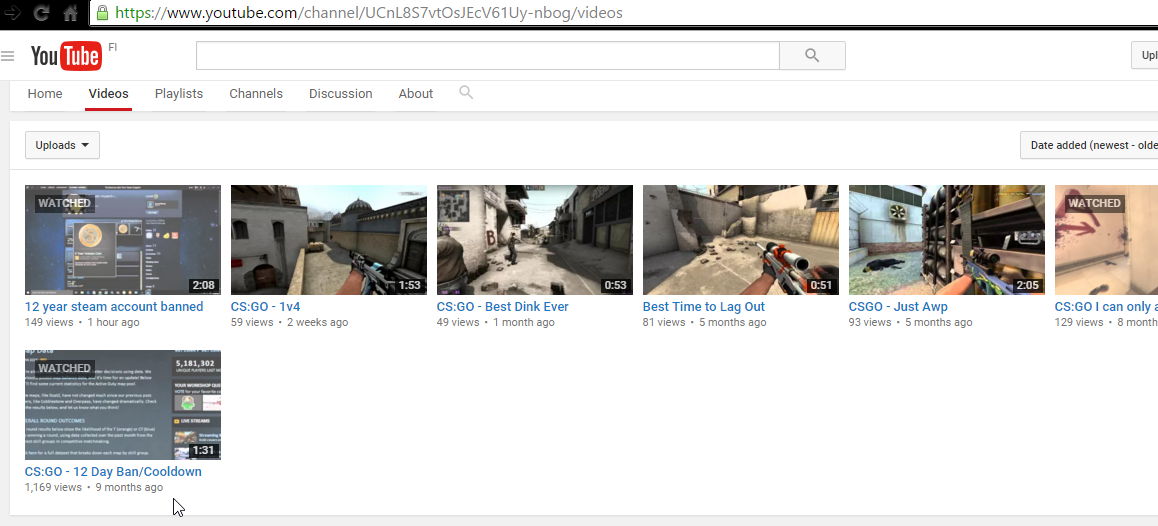Open the Discussion tab
The image size is (1158, 526).
click(x=340, y=94)
